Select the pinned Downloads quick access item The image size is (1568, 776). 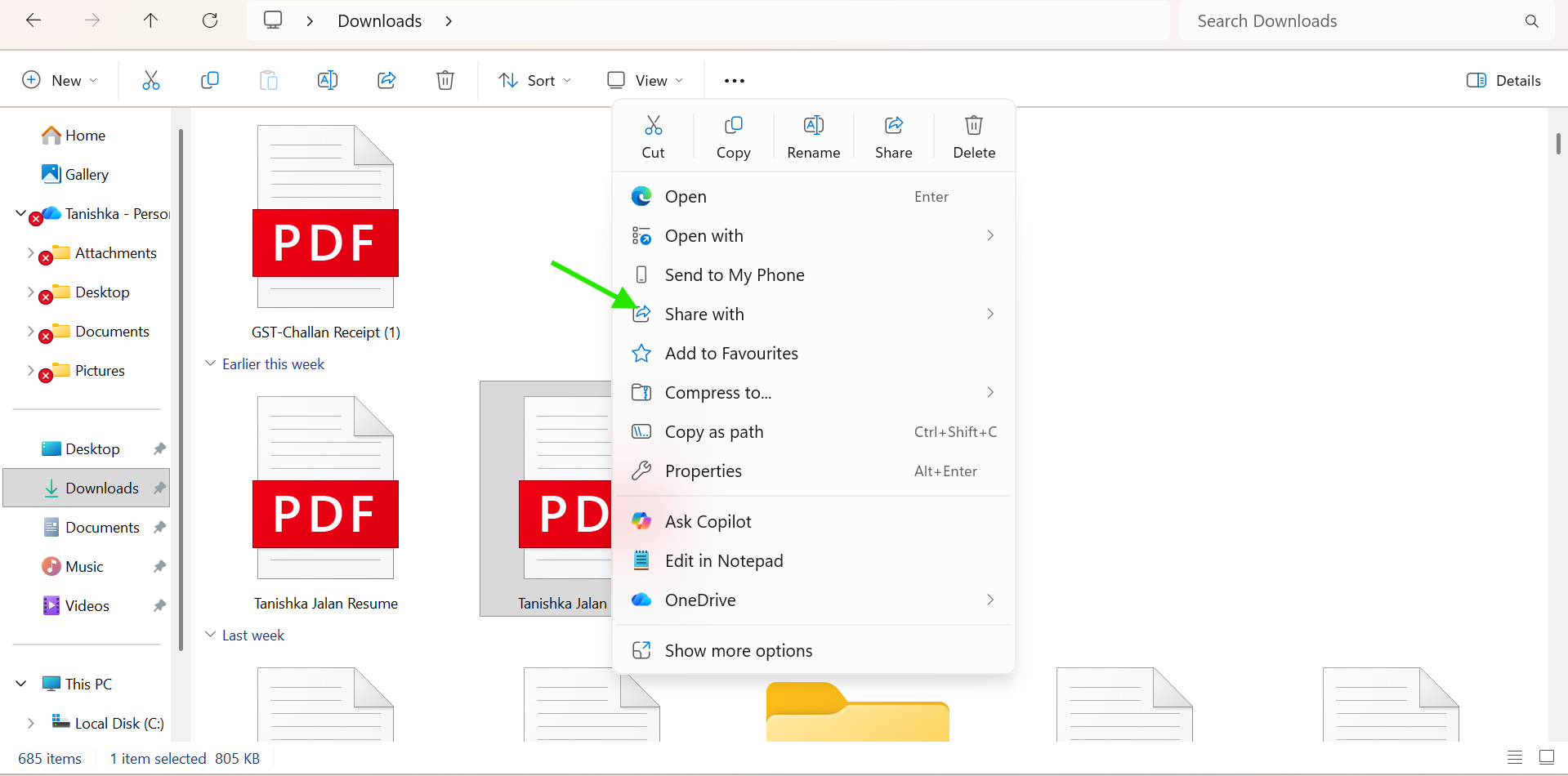click(x=87, y=488)
